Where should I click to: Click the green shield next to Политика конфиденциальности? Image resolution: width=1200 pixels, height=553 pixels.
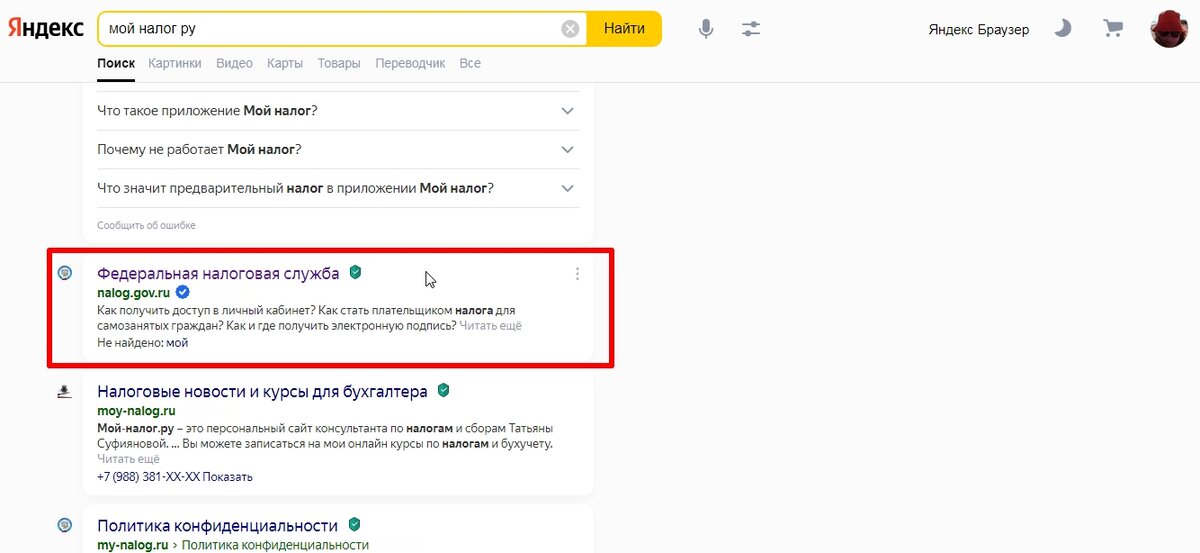click(x=354, y=524)
